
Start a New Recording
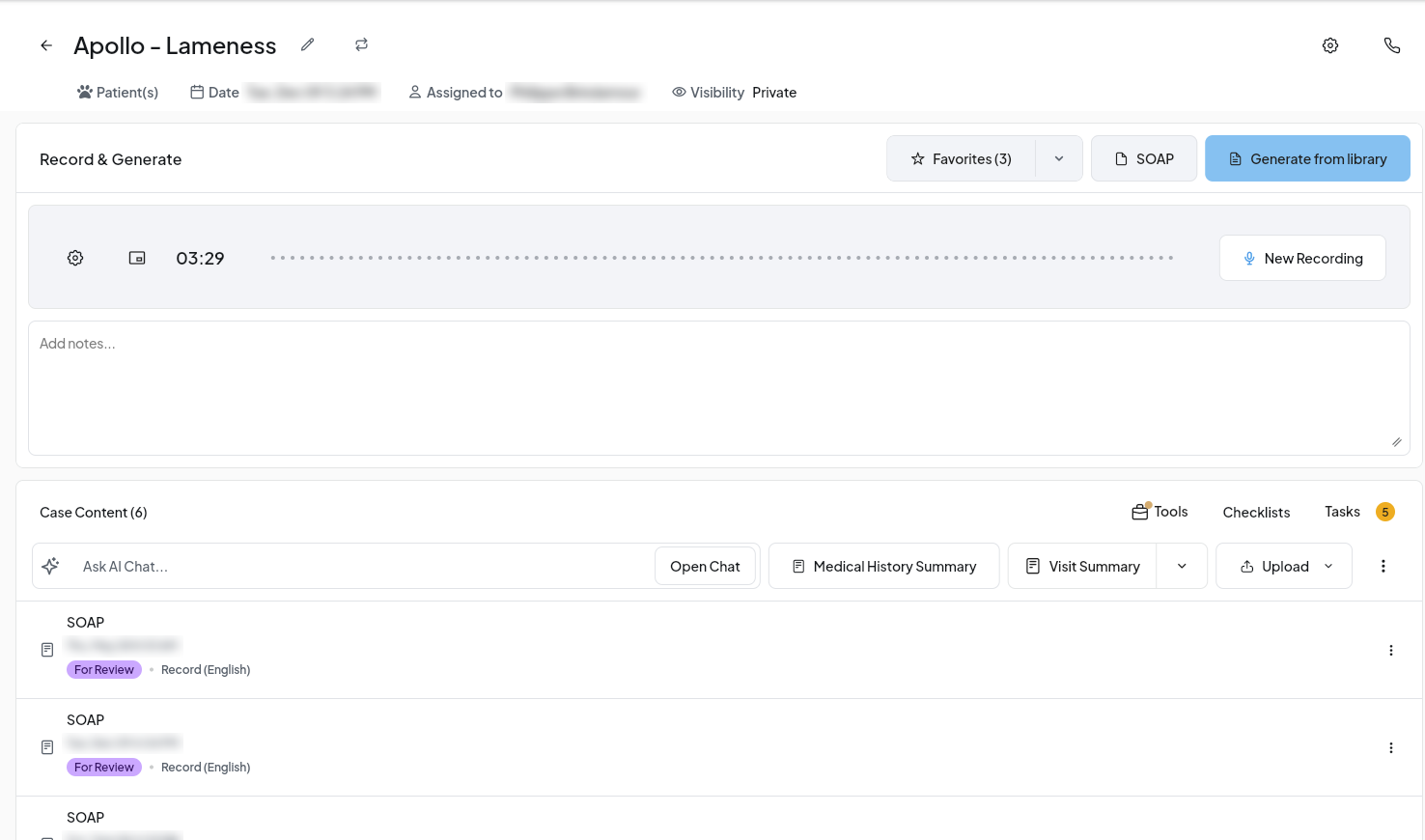pyautogui.click(x=1302, y=258)
